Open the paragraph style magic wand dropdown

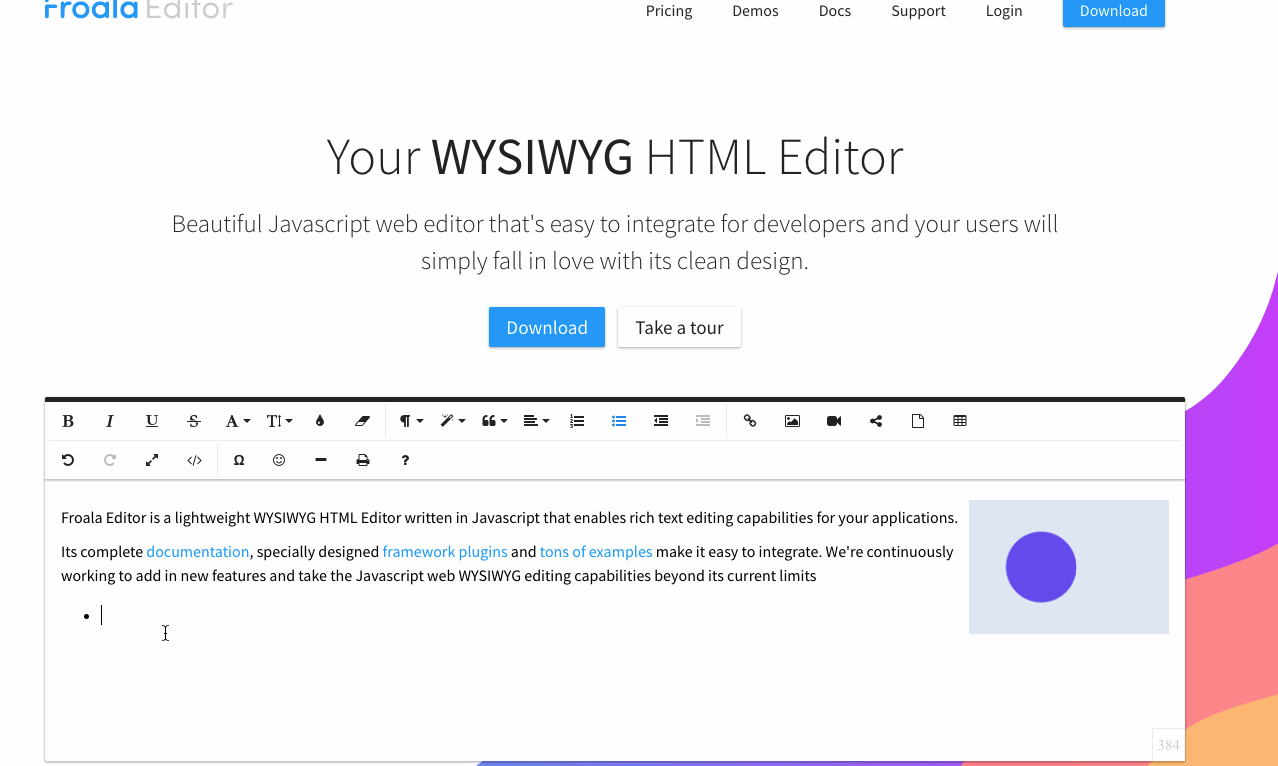coord(453,421)
